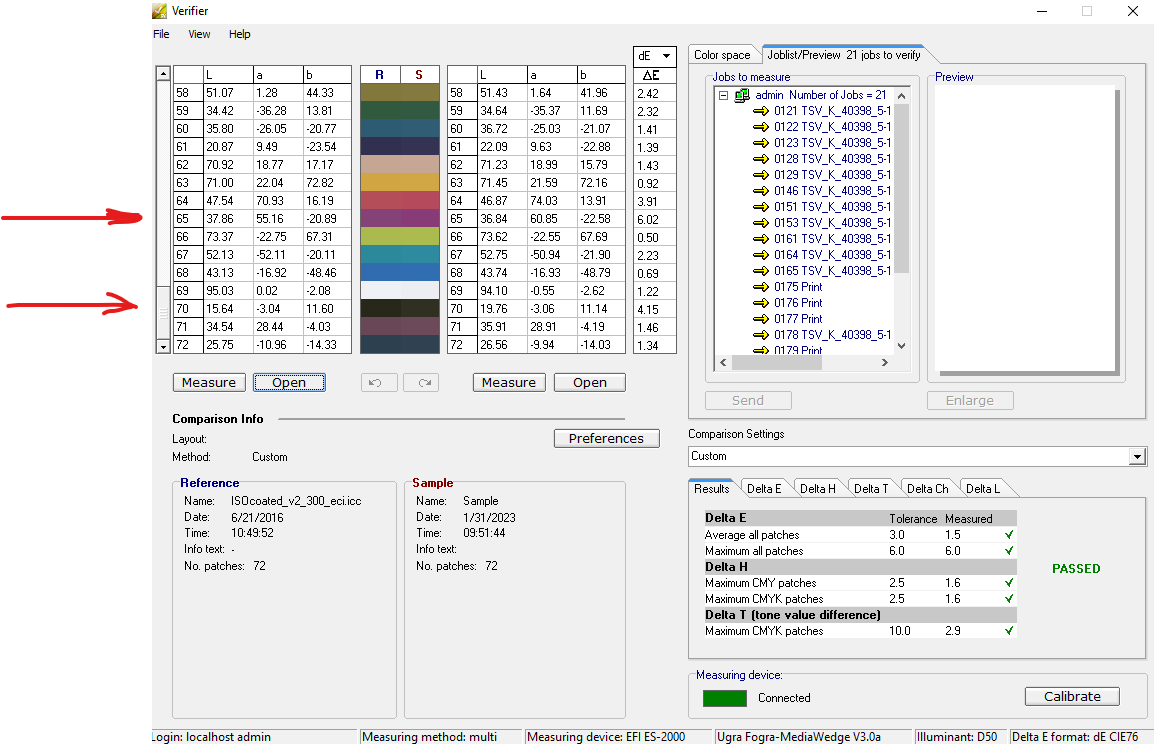Image resolution: width=1154 pixels, height=744 pixels.
Task: Click Ugra Fogra-MediaWedge V3.0a in status bar
Action: [799, 737]
